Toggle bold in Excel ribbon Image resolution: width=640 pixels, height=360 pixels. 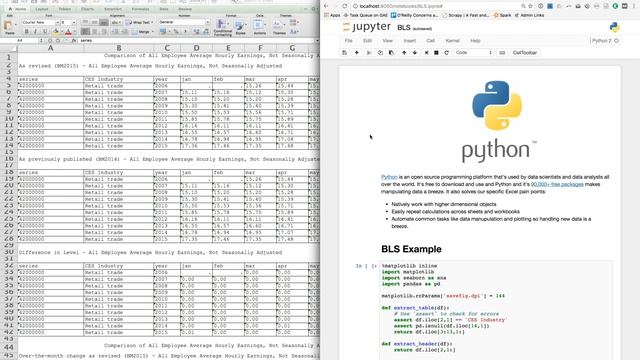pos(27,31)
